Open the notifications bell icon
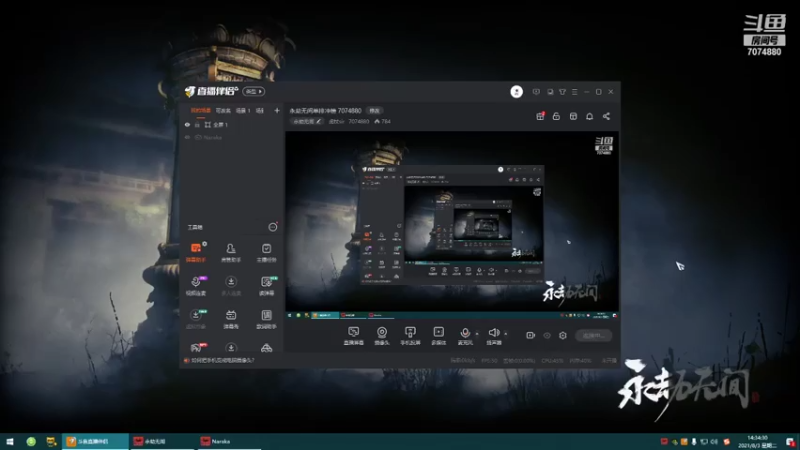 point(589,116)
